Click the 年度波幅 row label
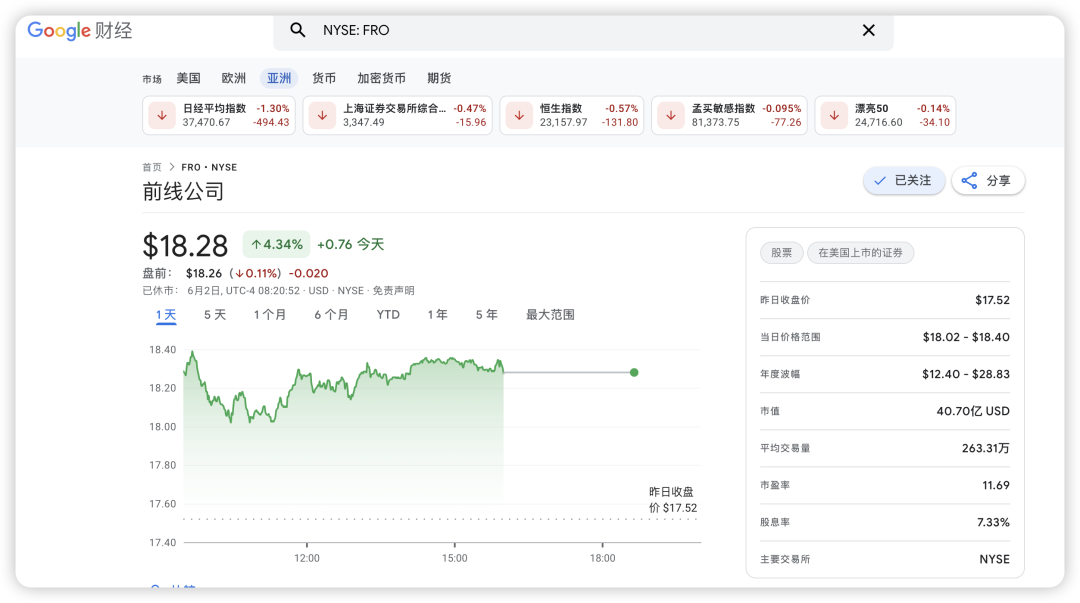 coord(780,374)
